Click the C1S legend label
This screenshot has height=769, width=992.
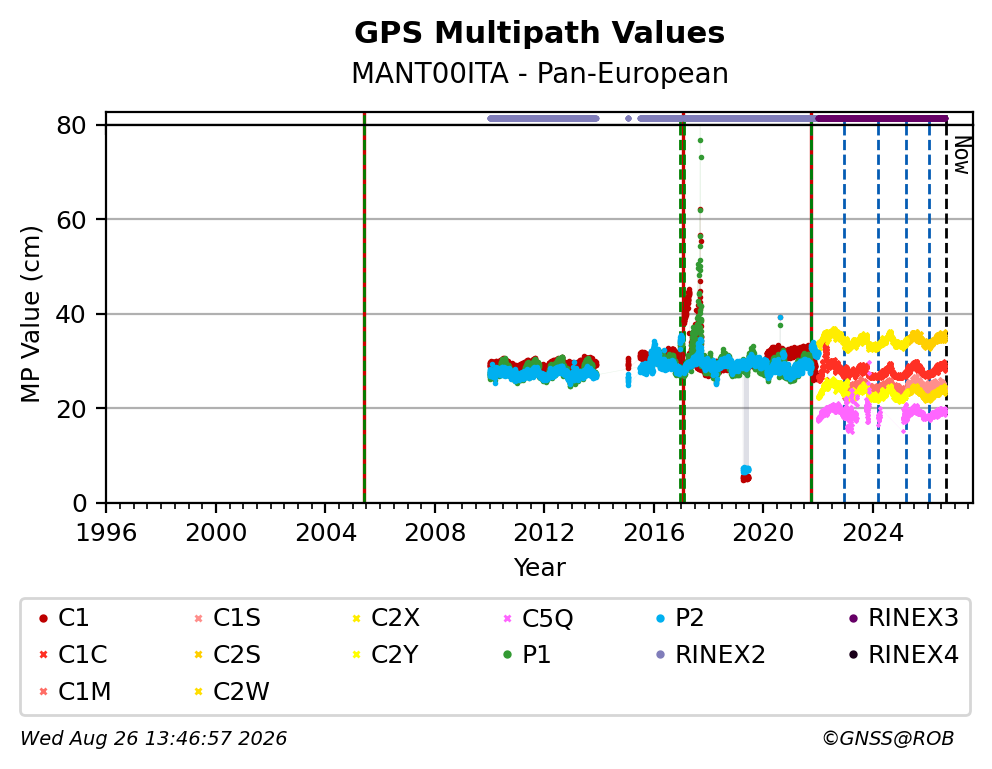pos(237,618)
